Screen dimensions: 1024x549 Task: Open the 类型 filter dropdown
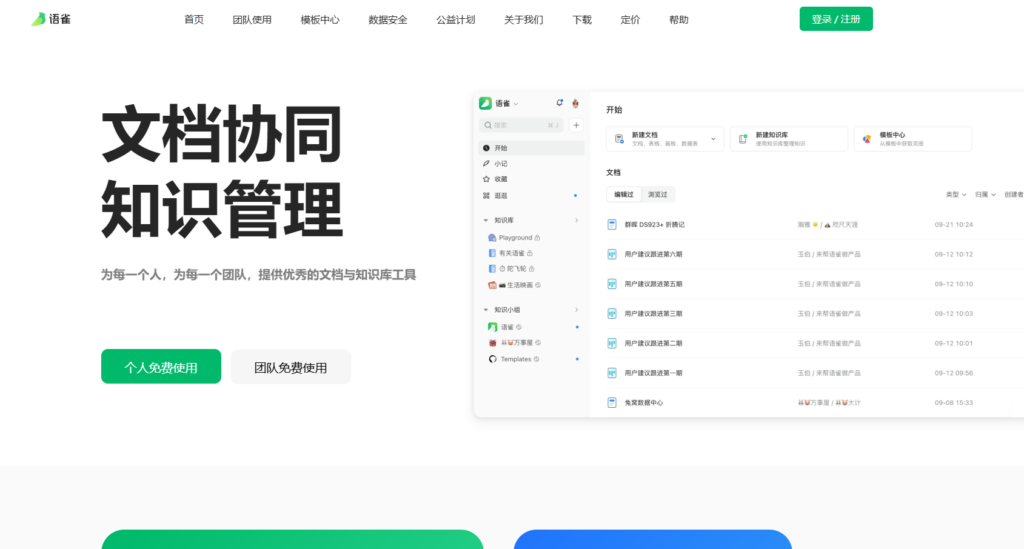tap(957, 194)
